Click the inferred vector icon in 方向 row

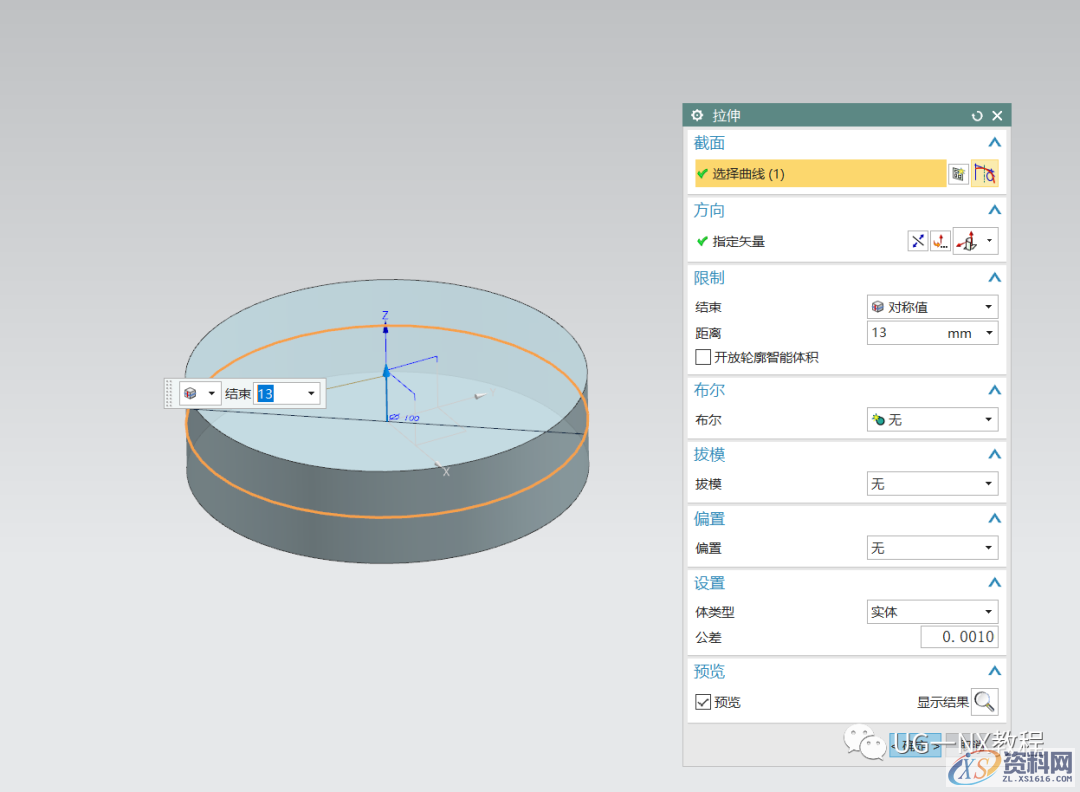point(968,241)
